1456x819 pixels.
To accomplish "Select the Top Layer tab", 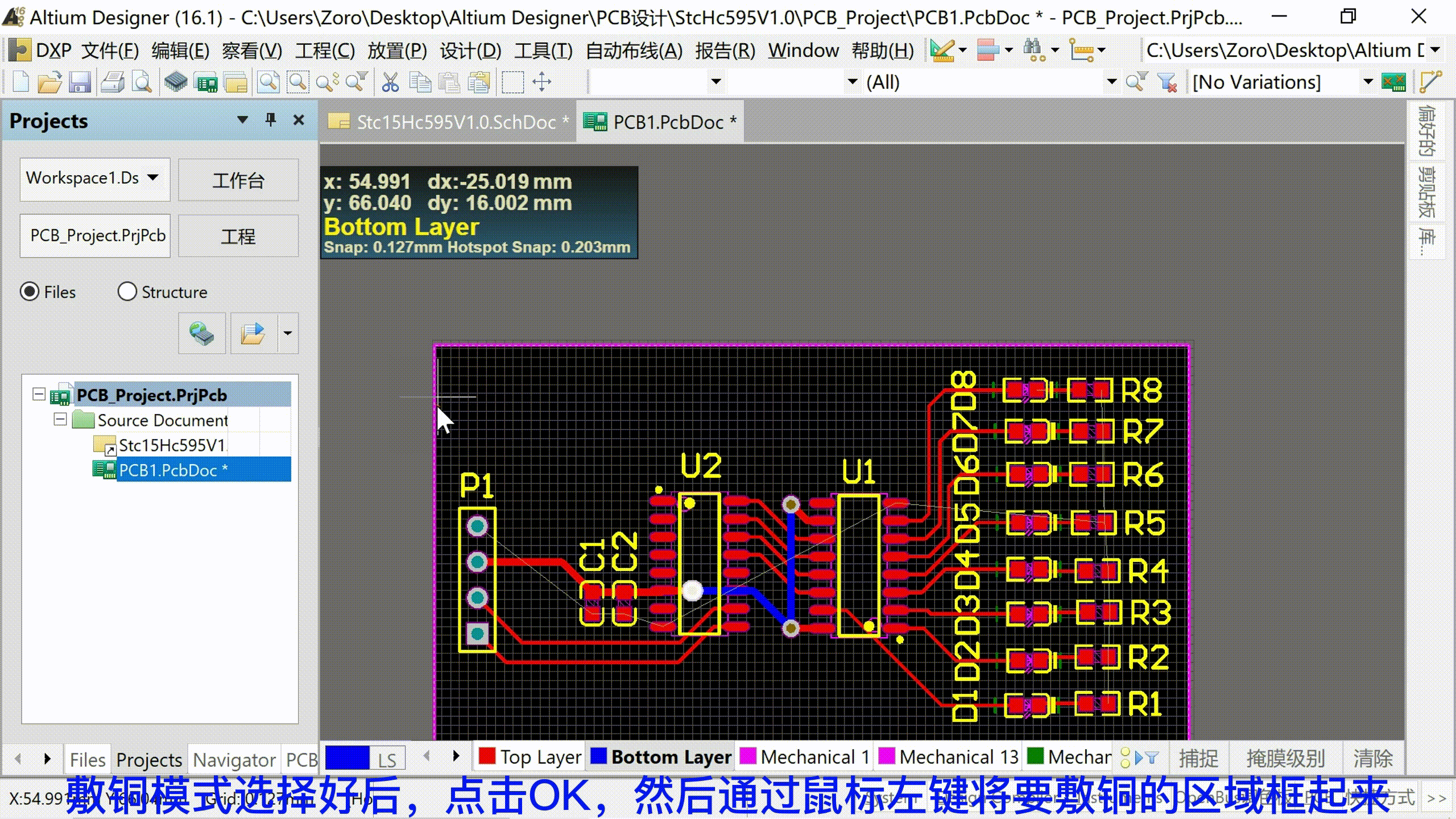I will 530,757.
